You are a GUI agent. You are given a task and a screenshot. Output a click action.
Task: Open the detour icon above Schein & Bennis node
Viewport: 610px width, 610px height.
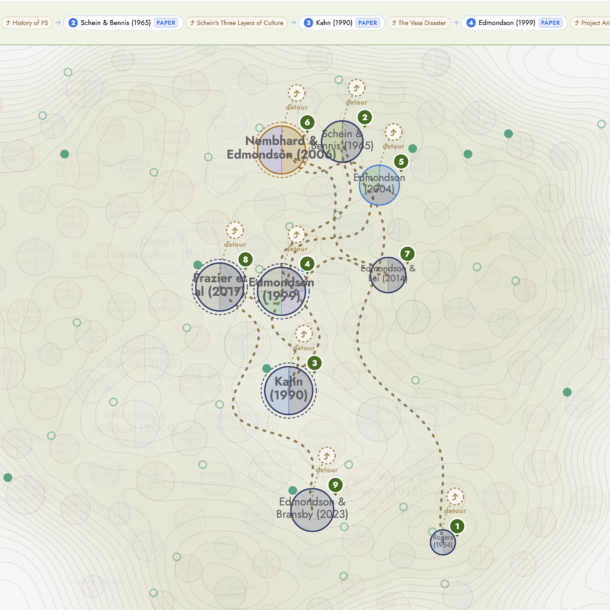(x=356, y=88)
